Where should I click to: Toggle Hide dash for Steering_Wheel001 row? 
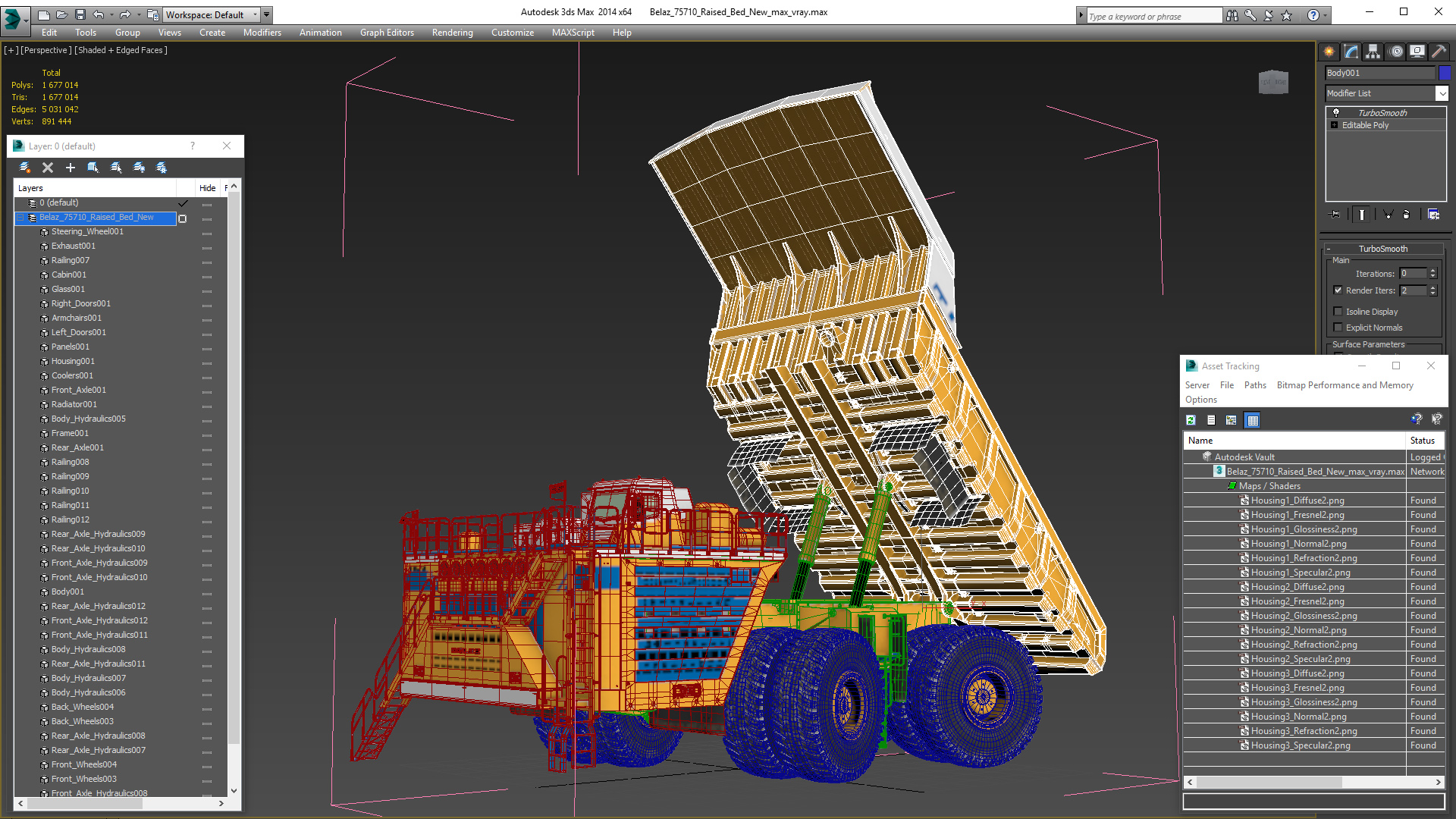pyautogui.click(x=207, y=234)
